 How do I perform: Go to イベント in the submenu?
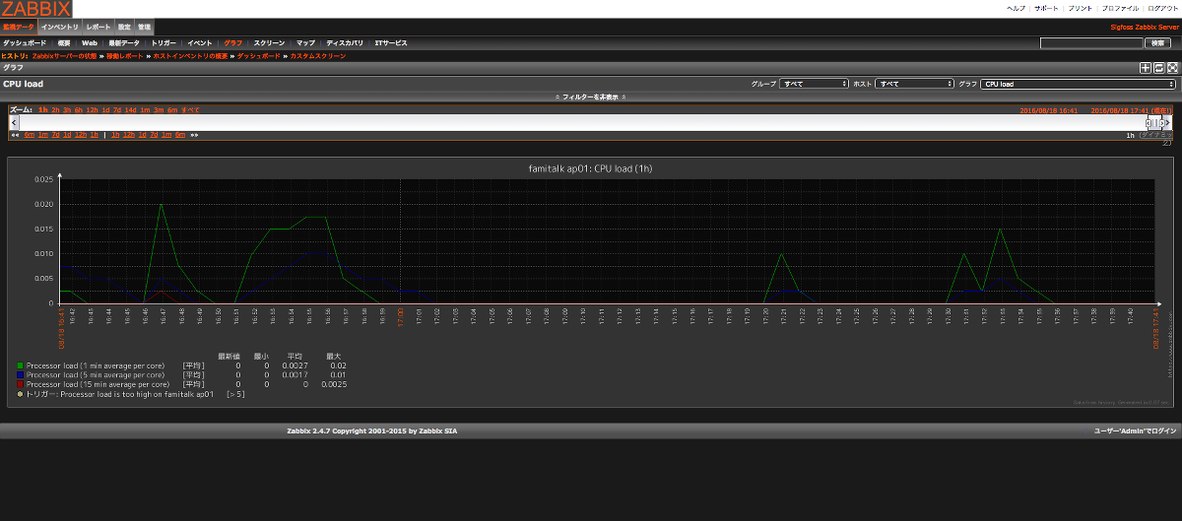tap(200, 44)
